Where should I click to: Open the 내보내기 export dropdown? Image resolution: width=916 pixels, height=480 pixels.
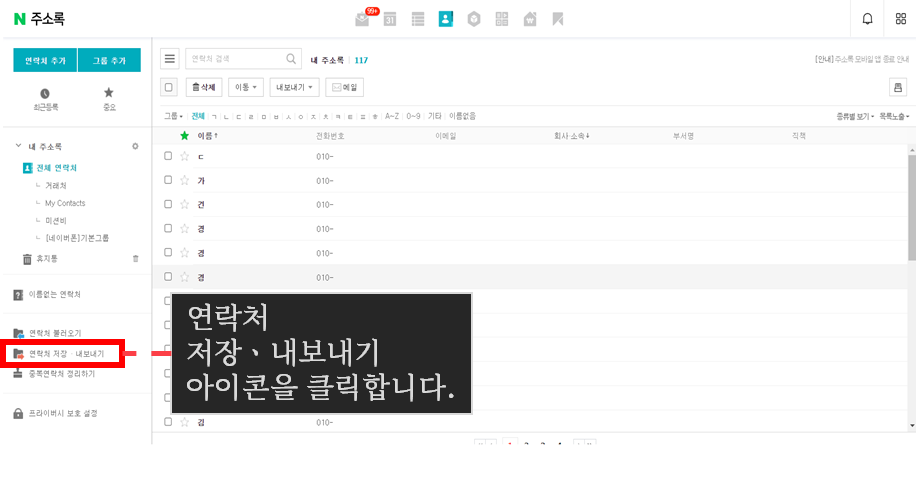[294, 88]
